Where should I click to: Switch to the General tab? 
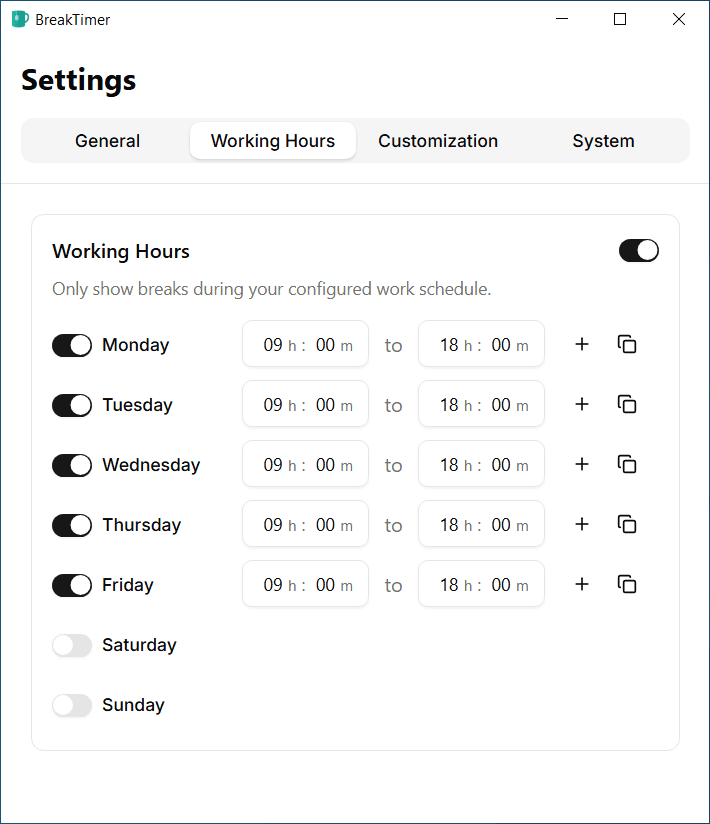(107, 141)
